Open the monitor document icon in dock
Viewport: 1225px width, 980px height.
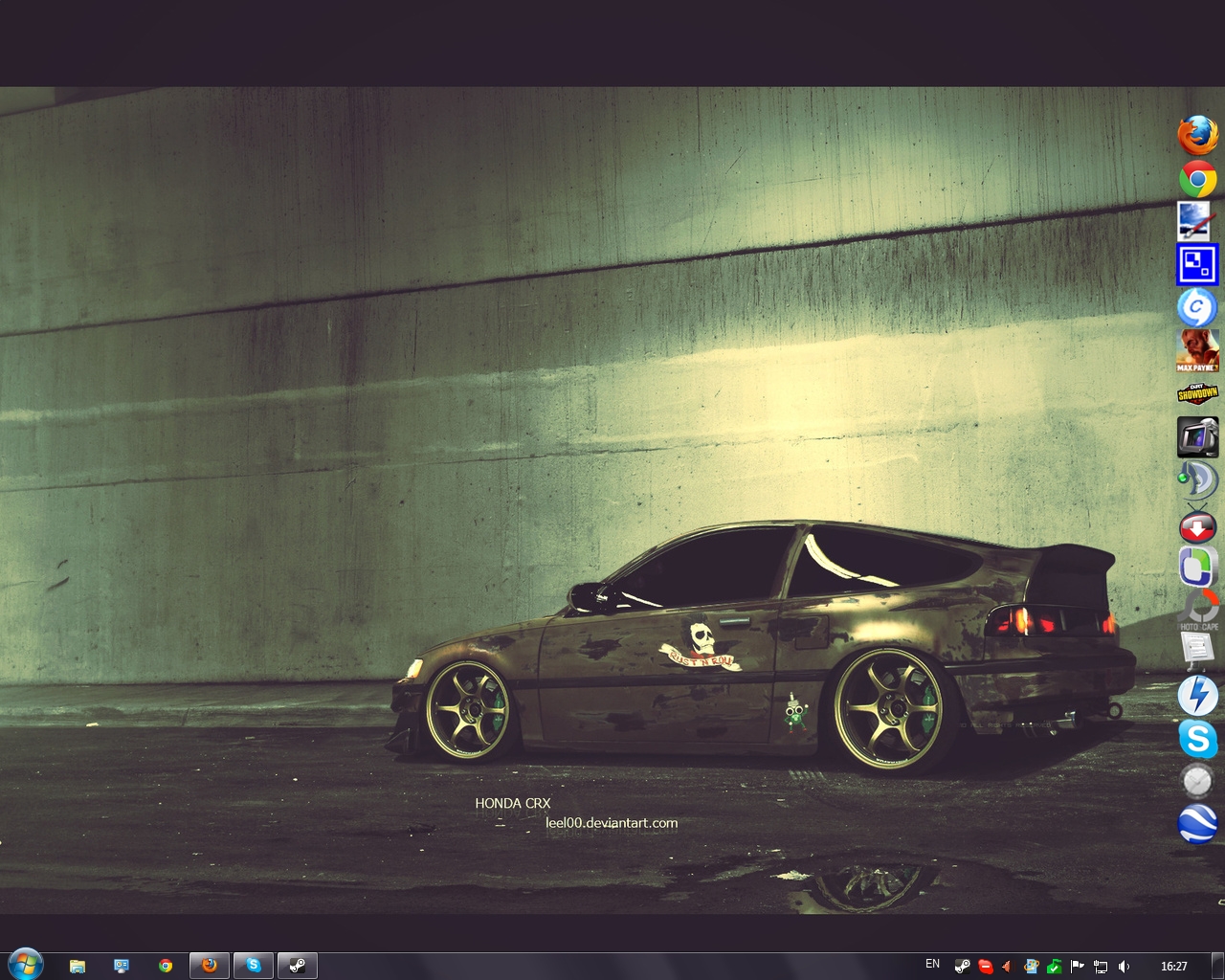point(1197,651)
